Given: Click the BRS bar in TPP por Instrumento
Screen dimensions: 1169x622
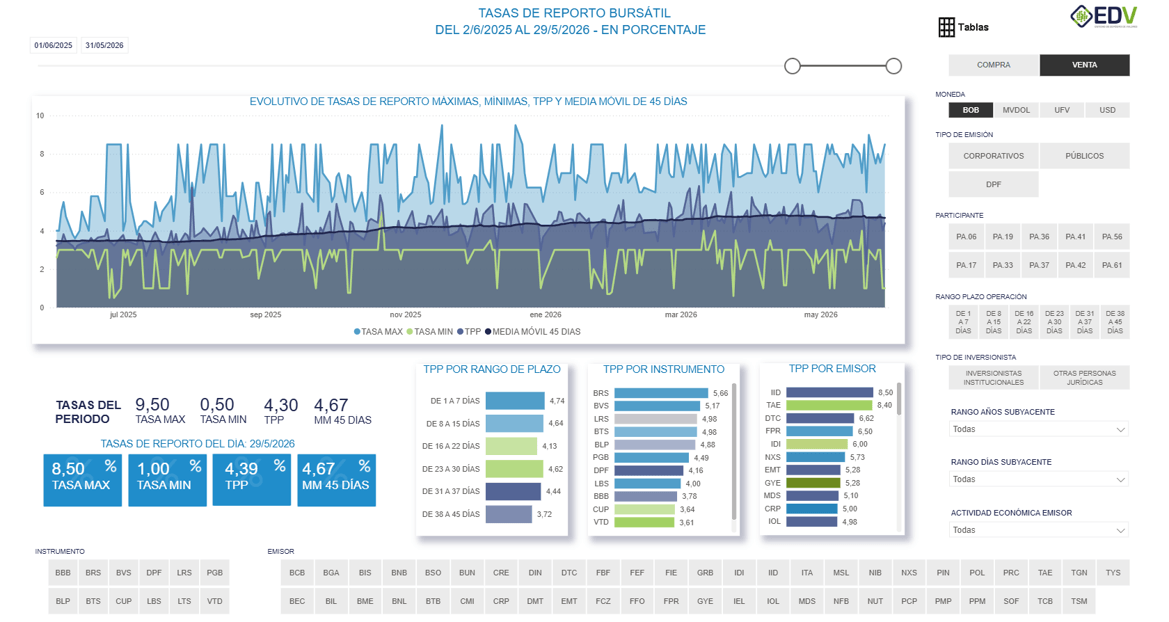Looking at the screenshot, I should [x=661, y=393].
